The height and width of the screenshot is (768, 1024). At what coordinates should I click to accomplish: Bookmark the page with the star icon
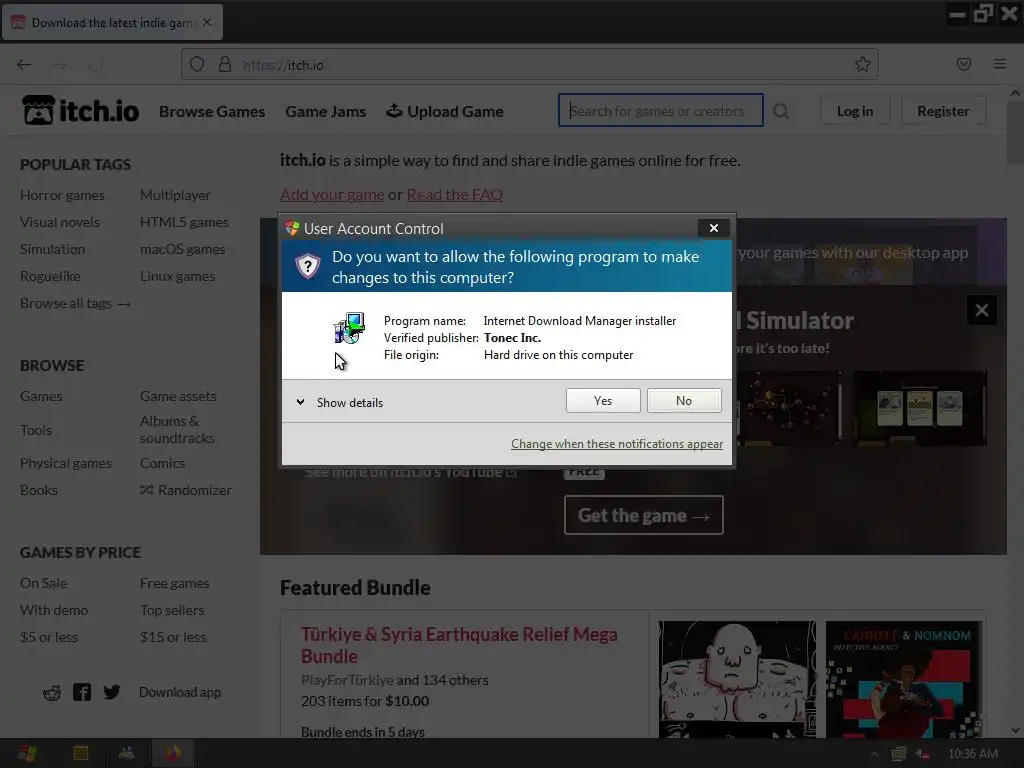pos(863,64)
